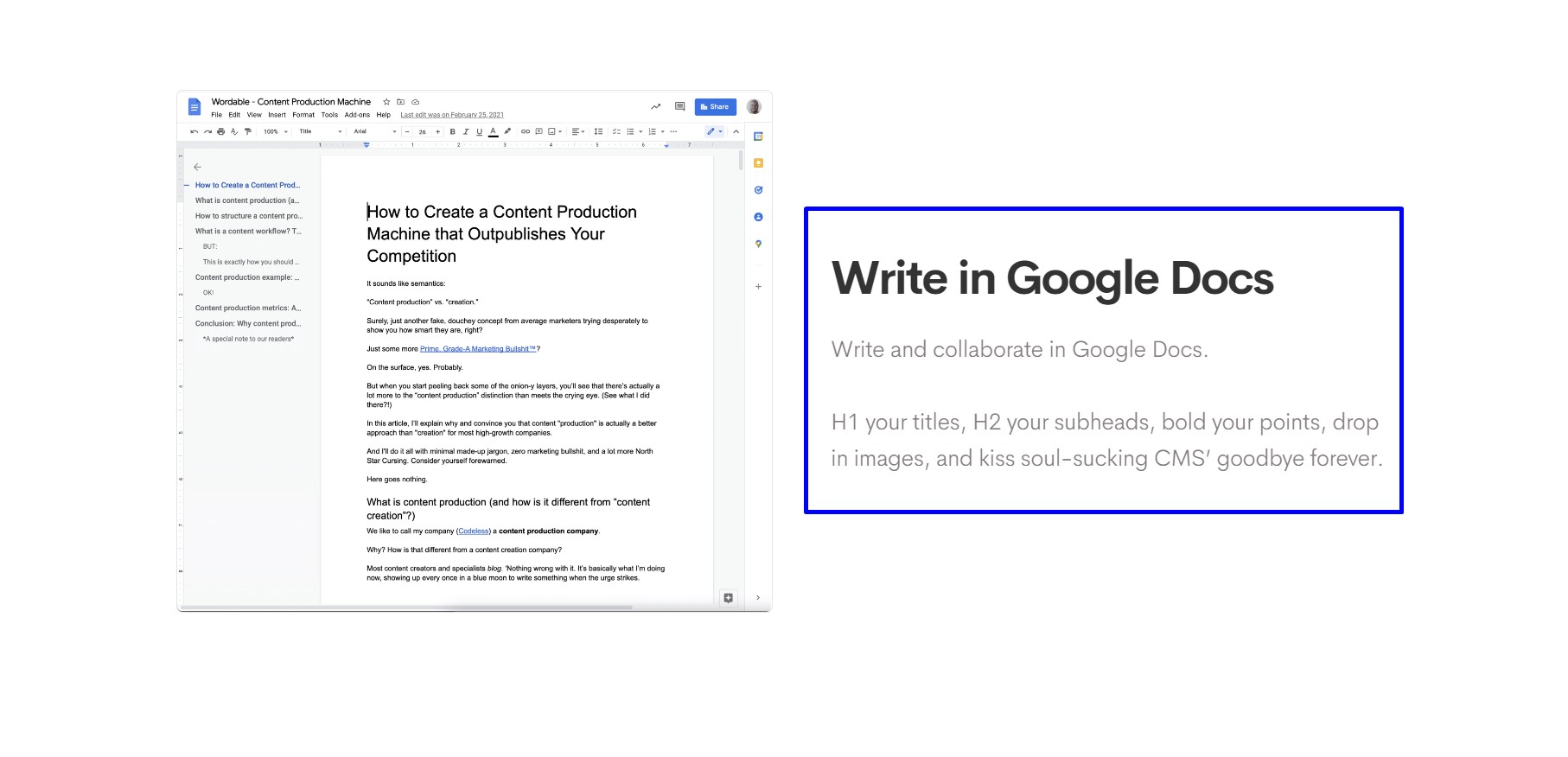Collapse the side panel with the bottom chevron
1568x757 pixels.
pos(758,598)
